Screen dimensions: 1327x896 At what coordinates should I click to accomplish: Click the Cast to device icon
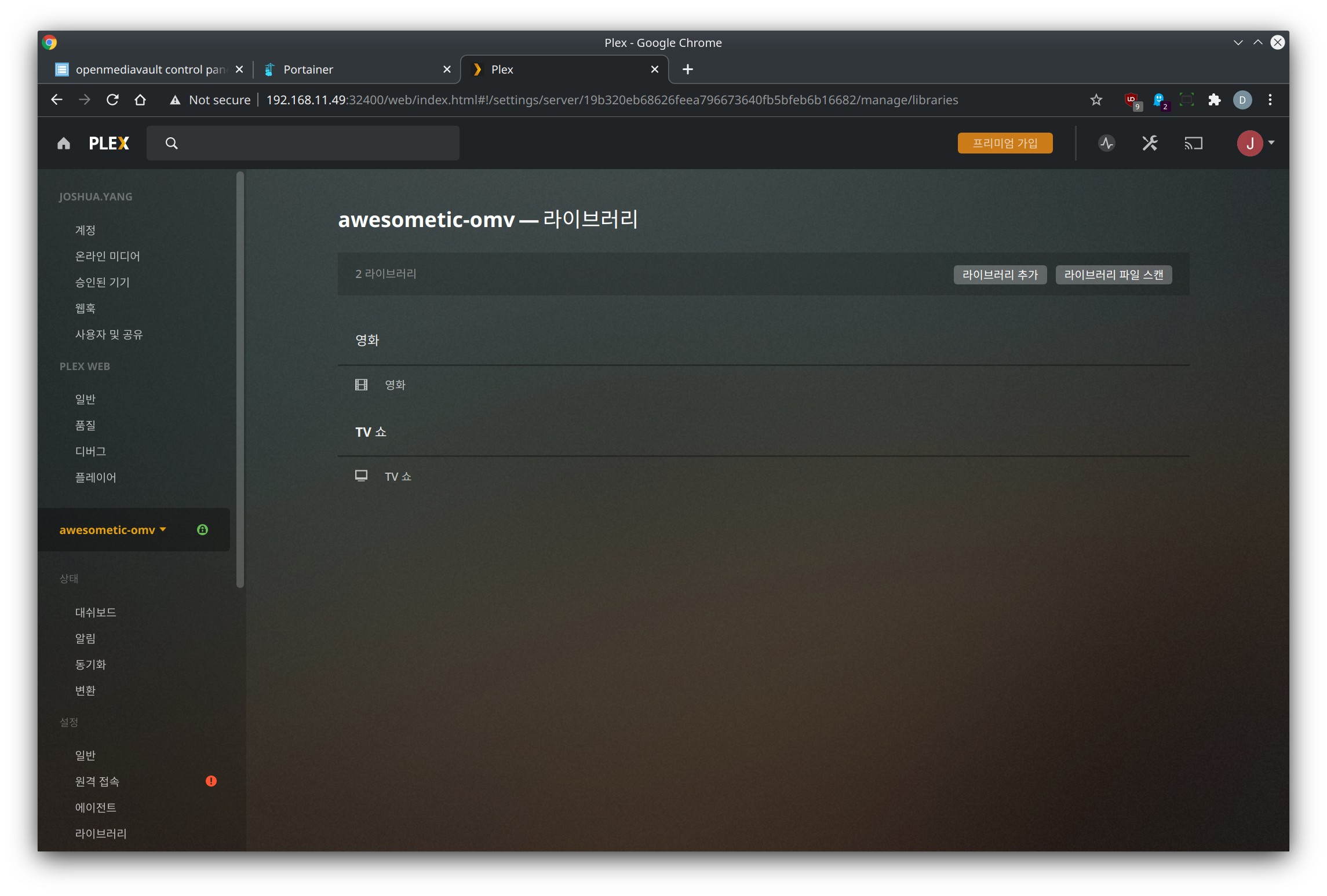[1193, 143]
